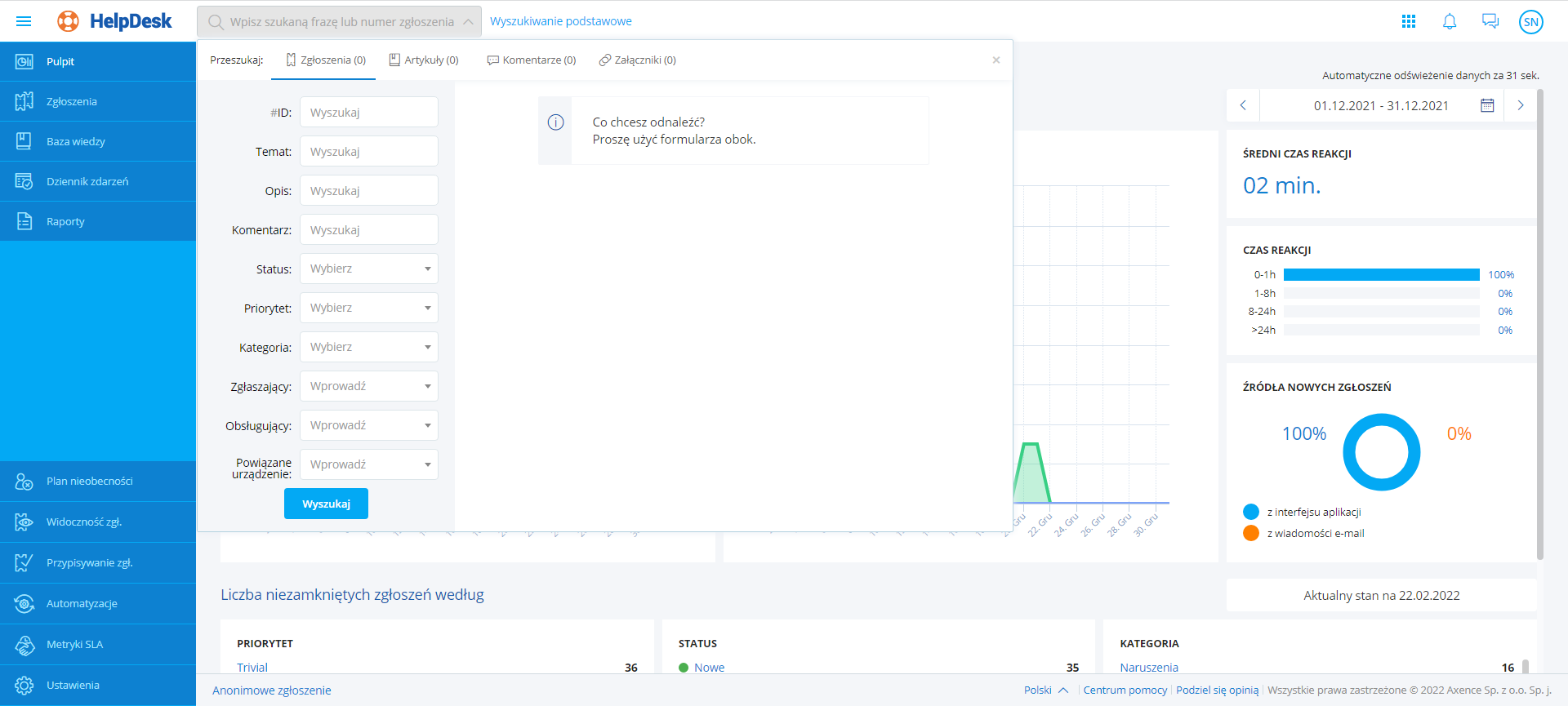Click the SN user avatar
Viewport: 1568px width, 706px height.
click(1531, 22)
